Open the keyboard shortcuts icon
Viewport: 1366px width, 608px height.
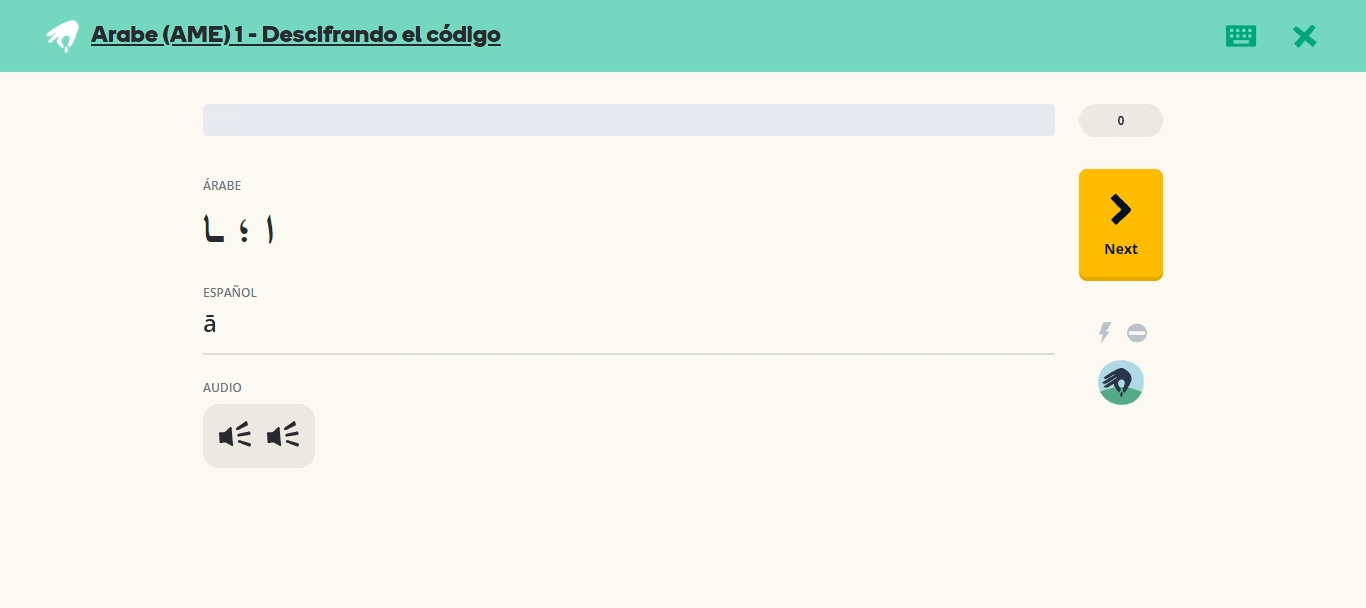point(1241,36)
